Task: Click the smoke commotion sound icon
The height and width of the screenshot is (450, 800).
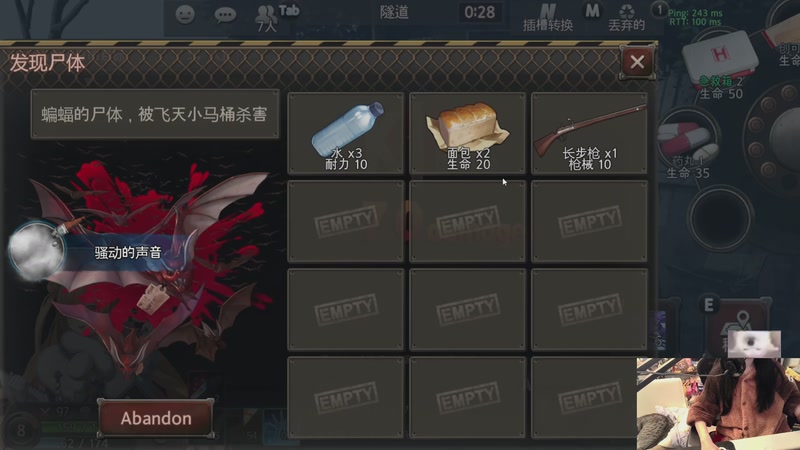Action: [x=37, y=251]
